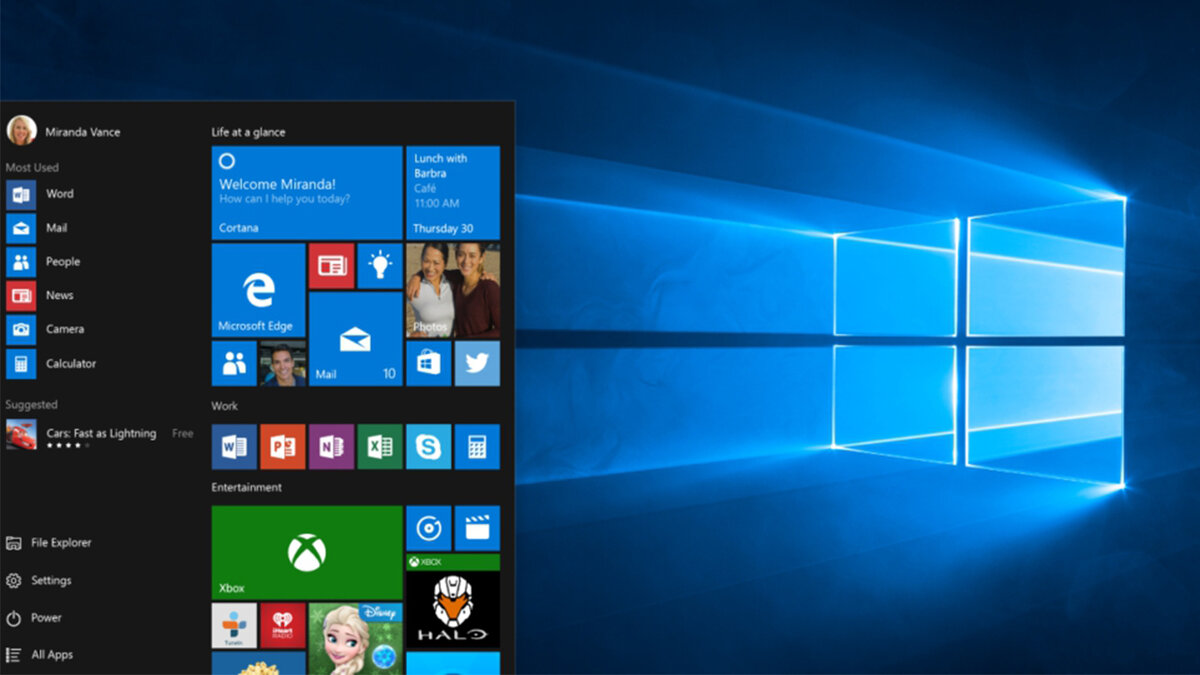Open the Groove Music disc tile
Screen dimensions: 1200x675
(x=428, y=528)
